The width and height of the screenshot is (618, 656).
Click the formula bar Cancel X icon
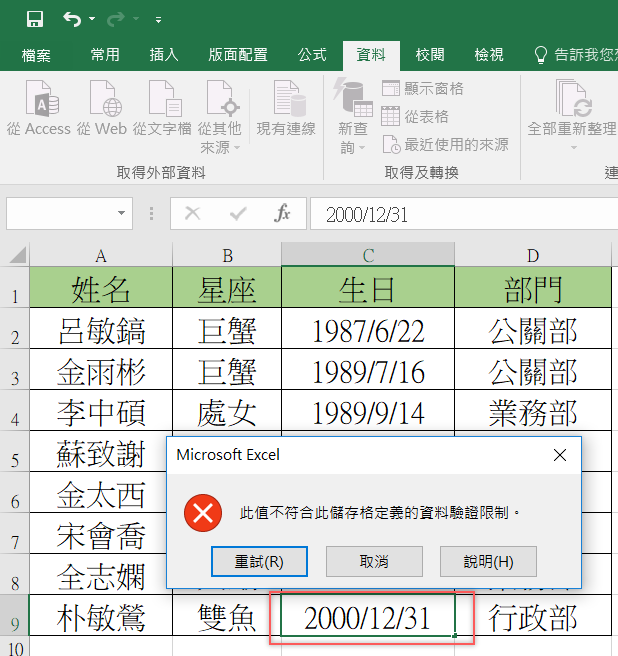pyautogui.click(x=192, y=213)
